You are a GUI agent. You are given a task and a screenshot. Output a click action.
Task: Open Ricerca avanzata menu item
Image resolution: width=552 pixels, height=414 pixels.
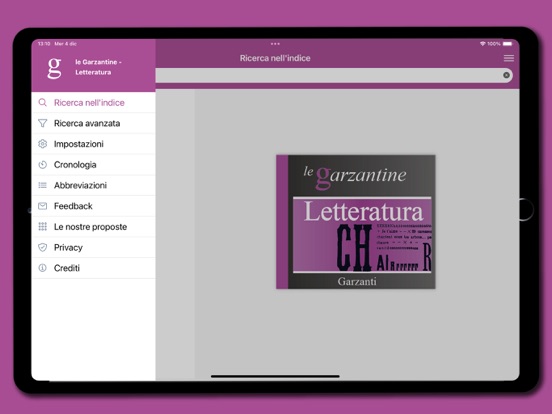tap(94, 123)
